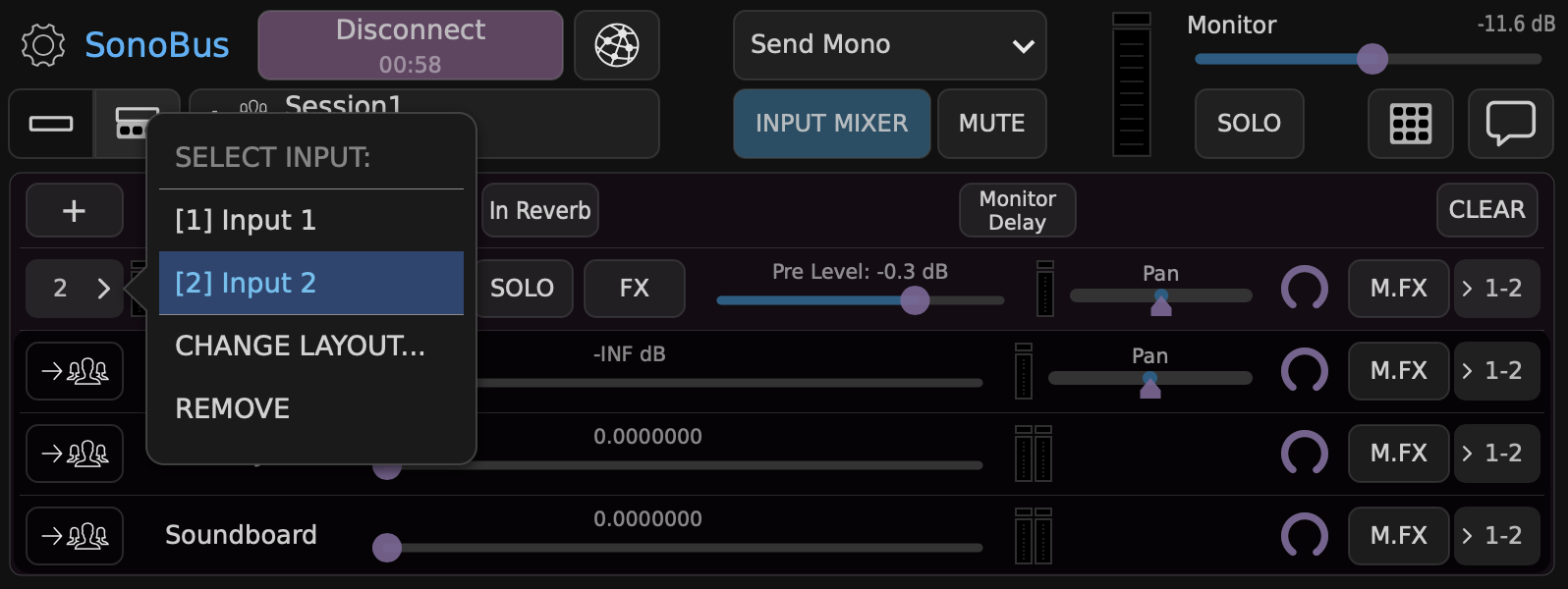Adjust Pan slider in -INF dB row
The height and width of the screenshot is (589, 1568).
tap(1150, 379)
